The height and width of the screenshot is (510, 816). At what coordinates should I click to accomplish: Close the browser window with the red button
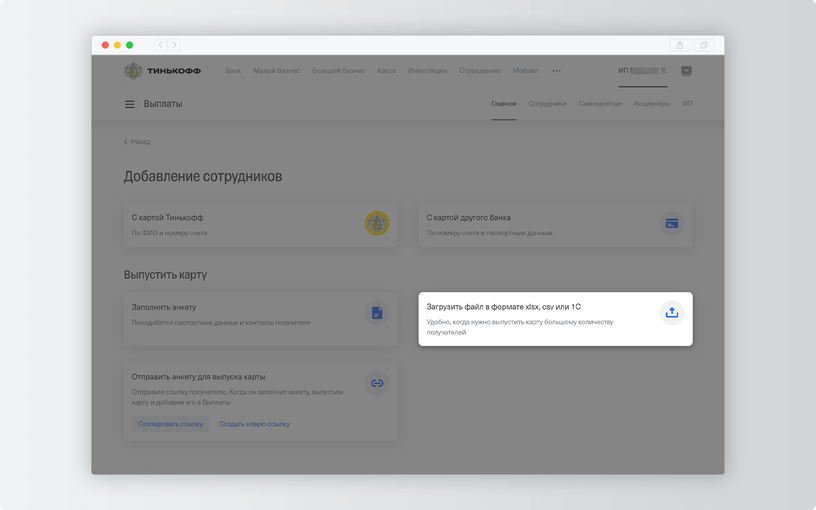[105, 45]
